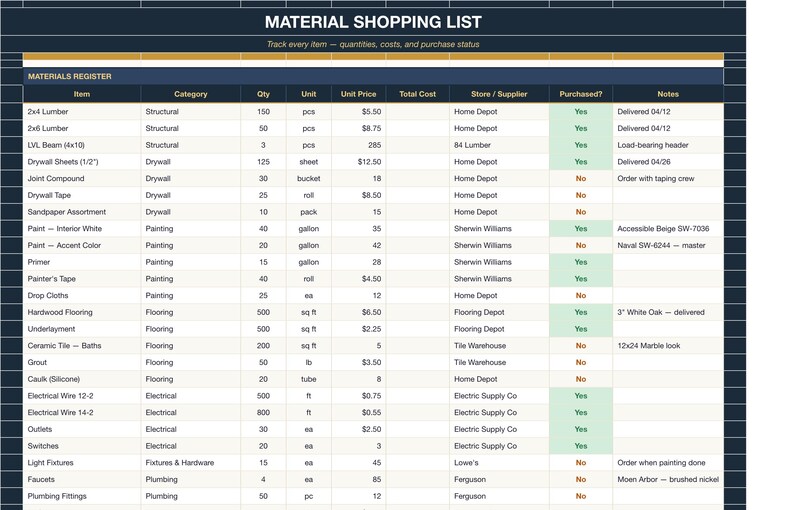Click the Unit Price column header
794x510 pixels.
coord(359,94)
